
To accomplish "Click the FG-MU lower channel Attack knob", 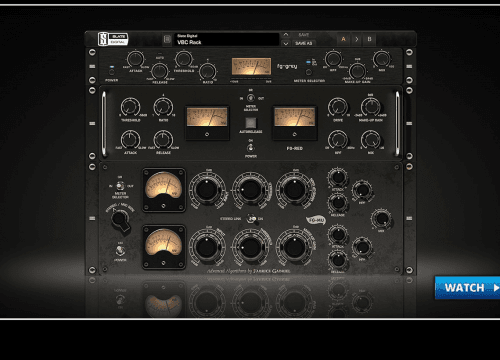I will [338, 235].
